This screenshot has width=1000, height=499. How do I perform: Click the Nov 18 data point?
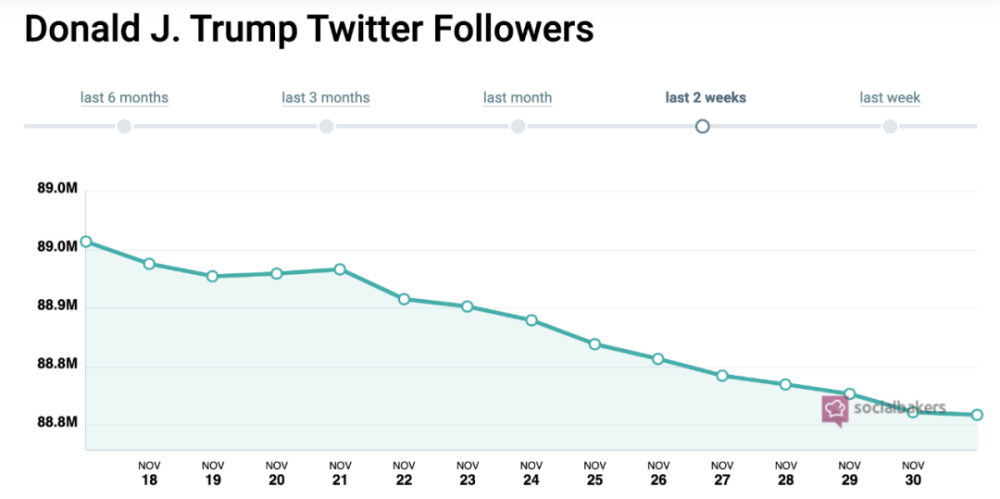149,264
